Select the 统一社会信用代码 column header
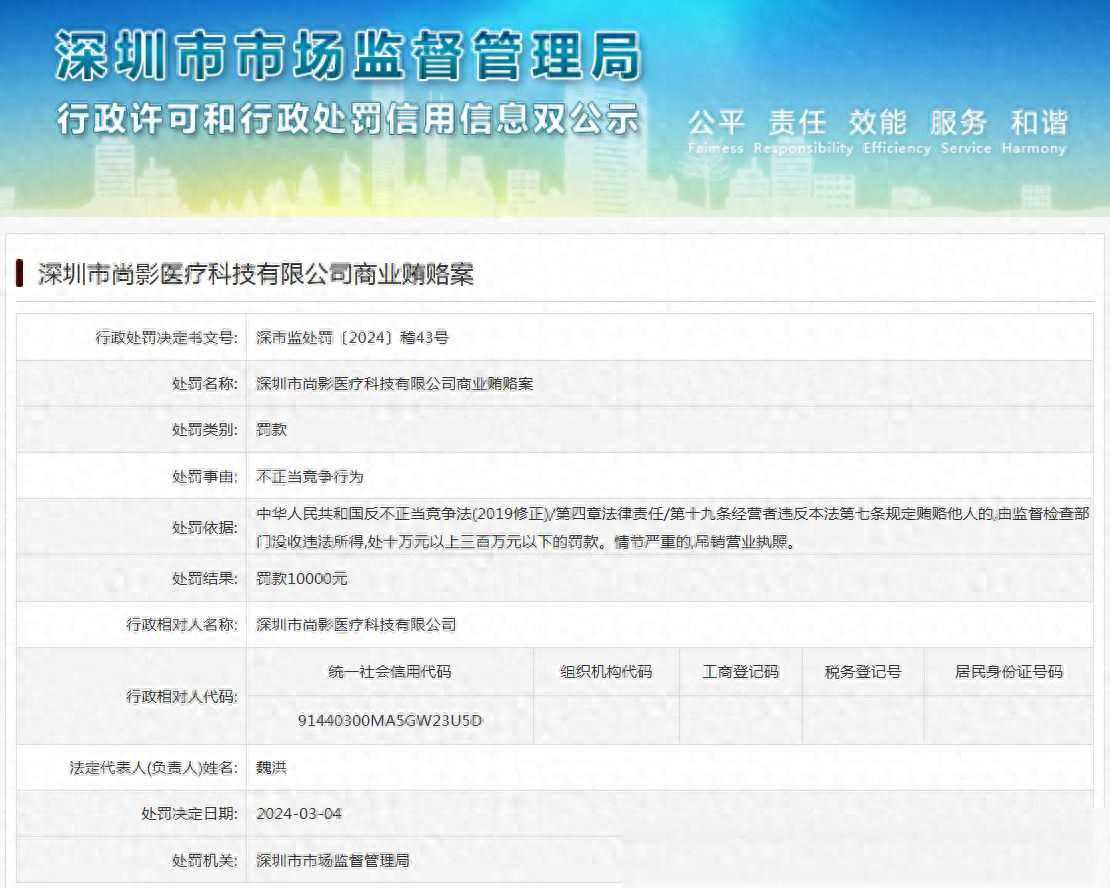 coord(389,672)
